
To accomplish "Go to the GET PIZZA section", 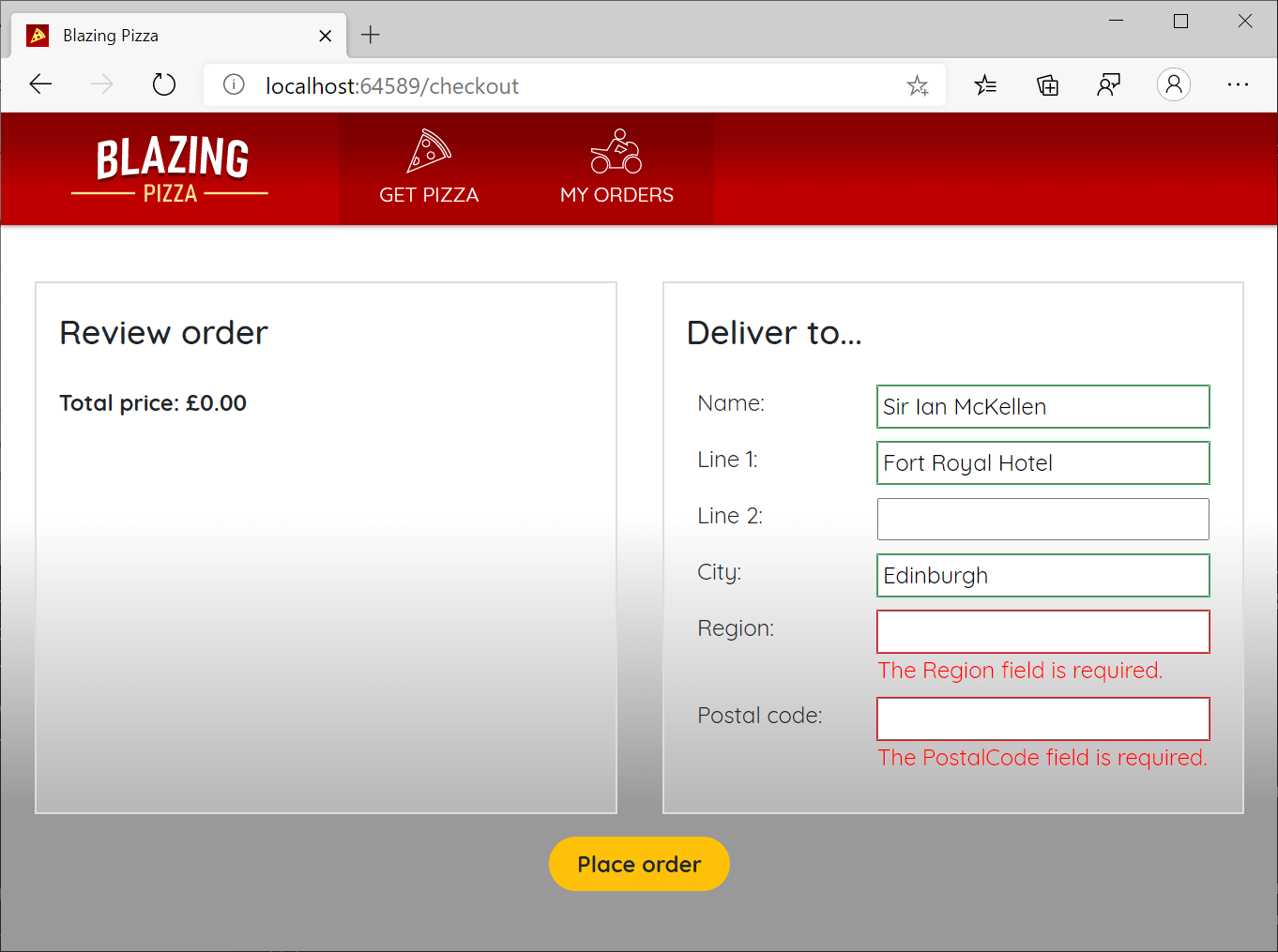I will 429,169.
